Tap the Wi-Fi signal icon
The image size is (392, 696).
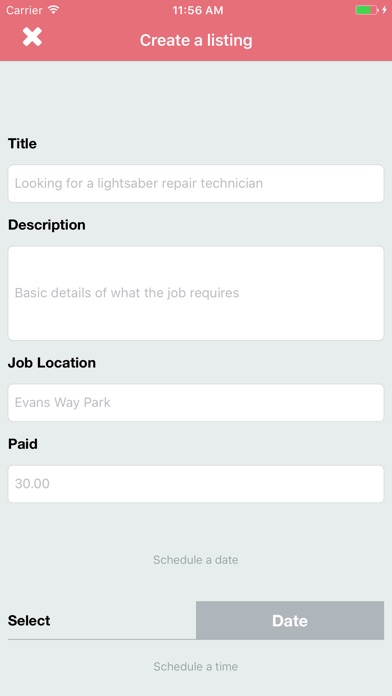[x=54, y=10]
